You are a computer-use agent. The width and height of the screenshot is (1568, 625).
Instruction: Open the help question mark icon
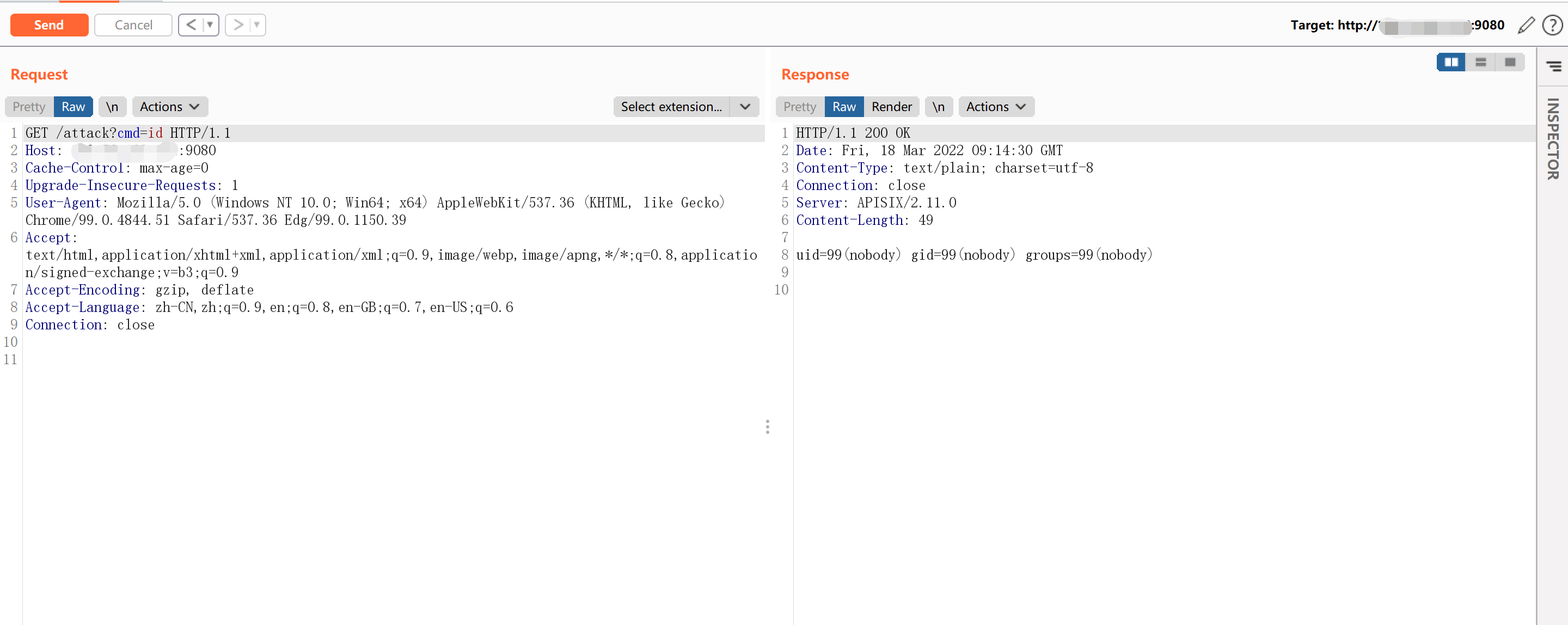click(x=1552, y=25)
